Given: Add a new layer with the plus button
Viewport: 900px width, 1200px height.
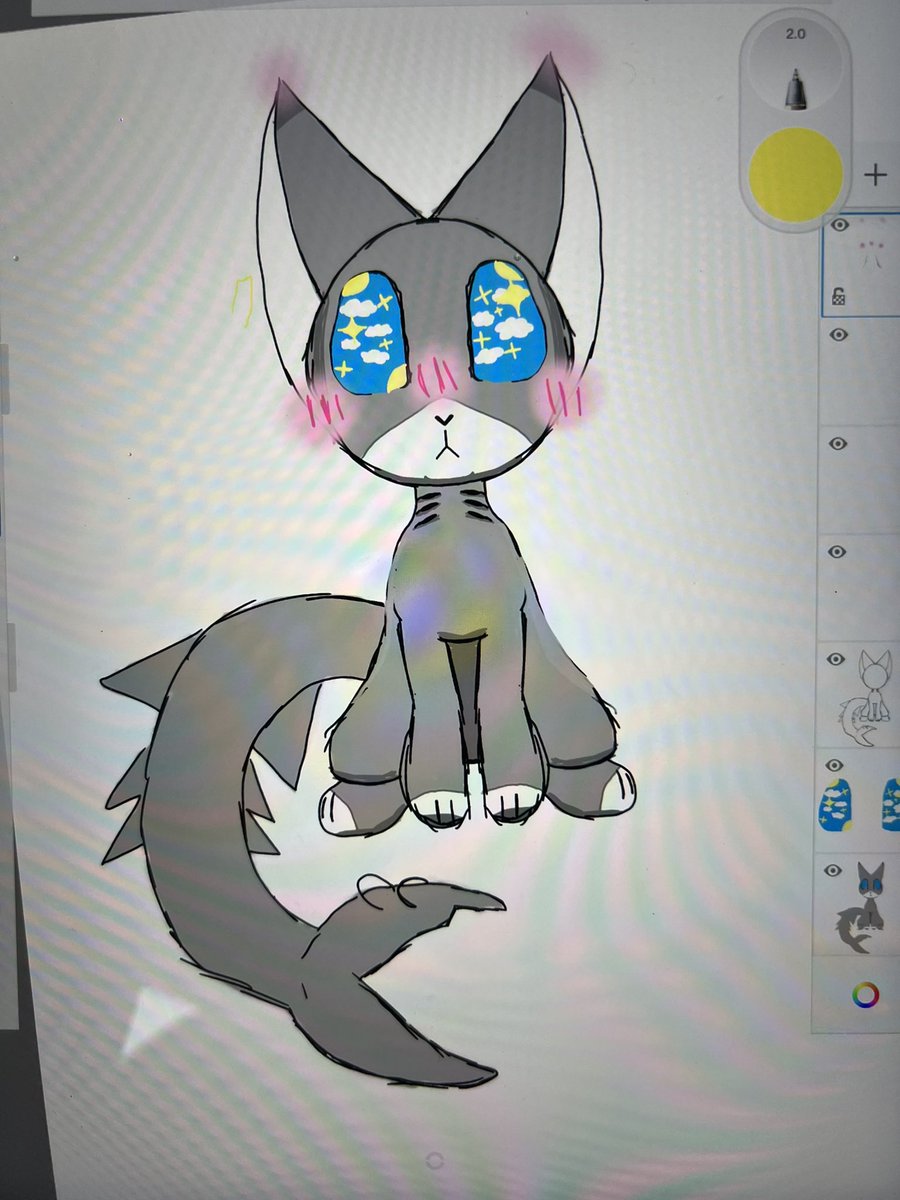Looking at the screenshot, I should pos(875,175).
